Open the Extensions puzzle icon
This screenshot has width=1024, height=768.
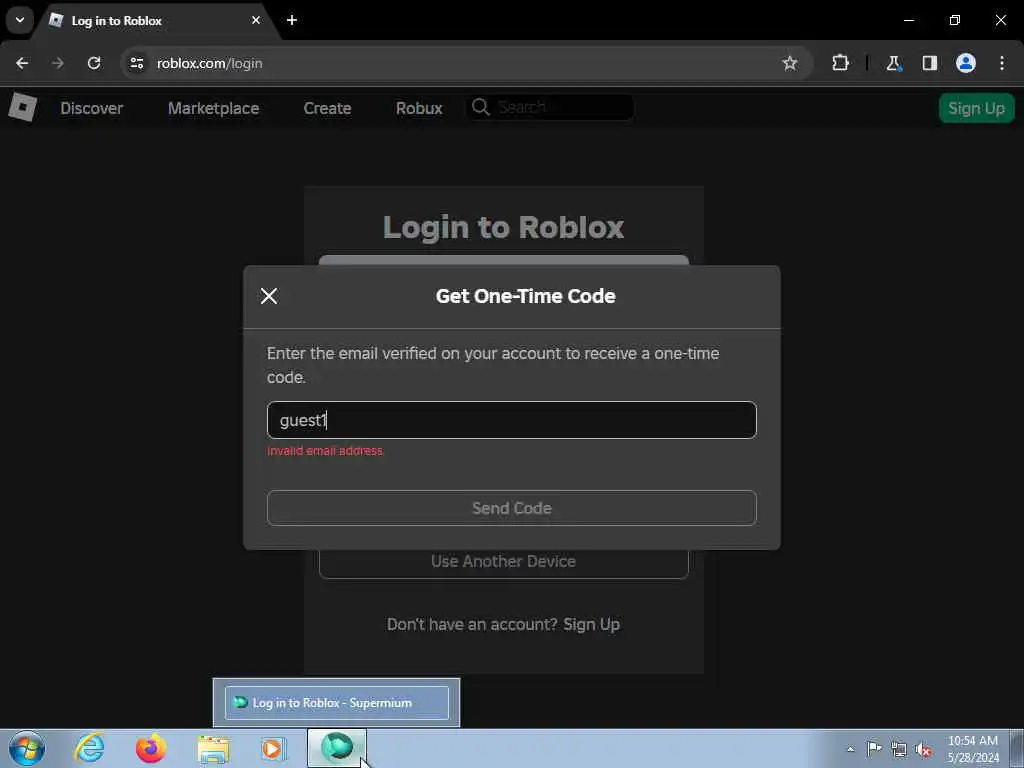tap(840, 63)
